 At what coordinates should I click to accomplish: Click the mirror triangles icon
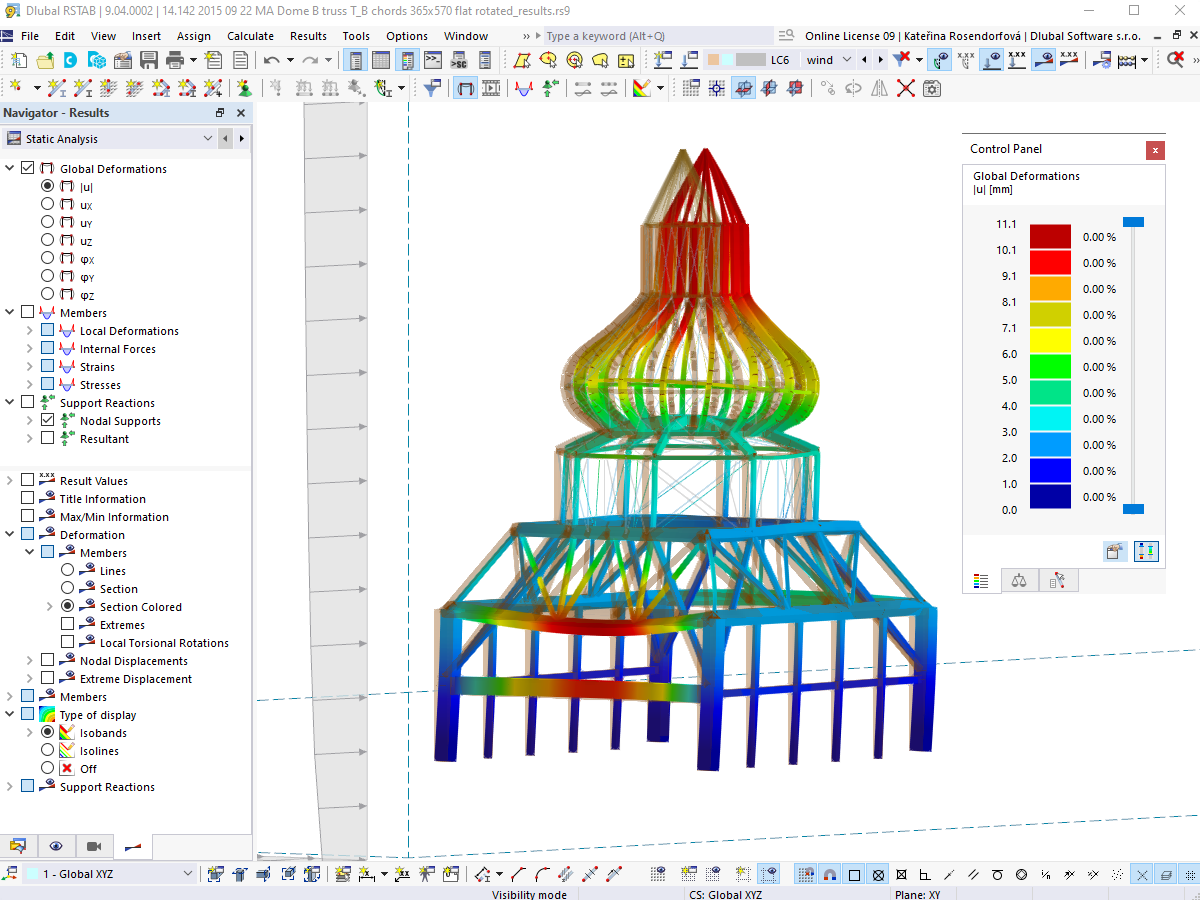point(879,88)
